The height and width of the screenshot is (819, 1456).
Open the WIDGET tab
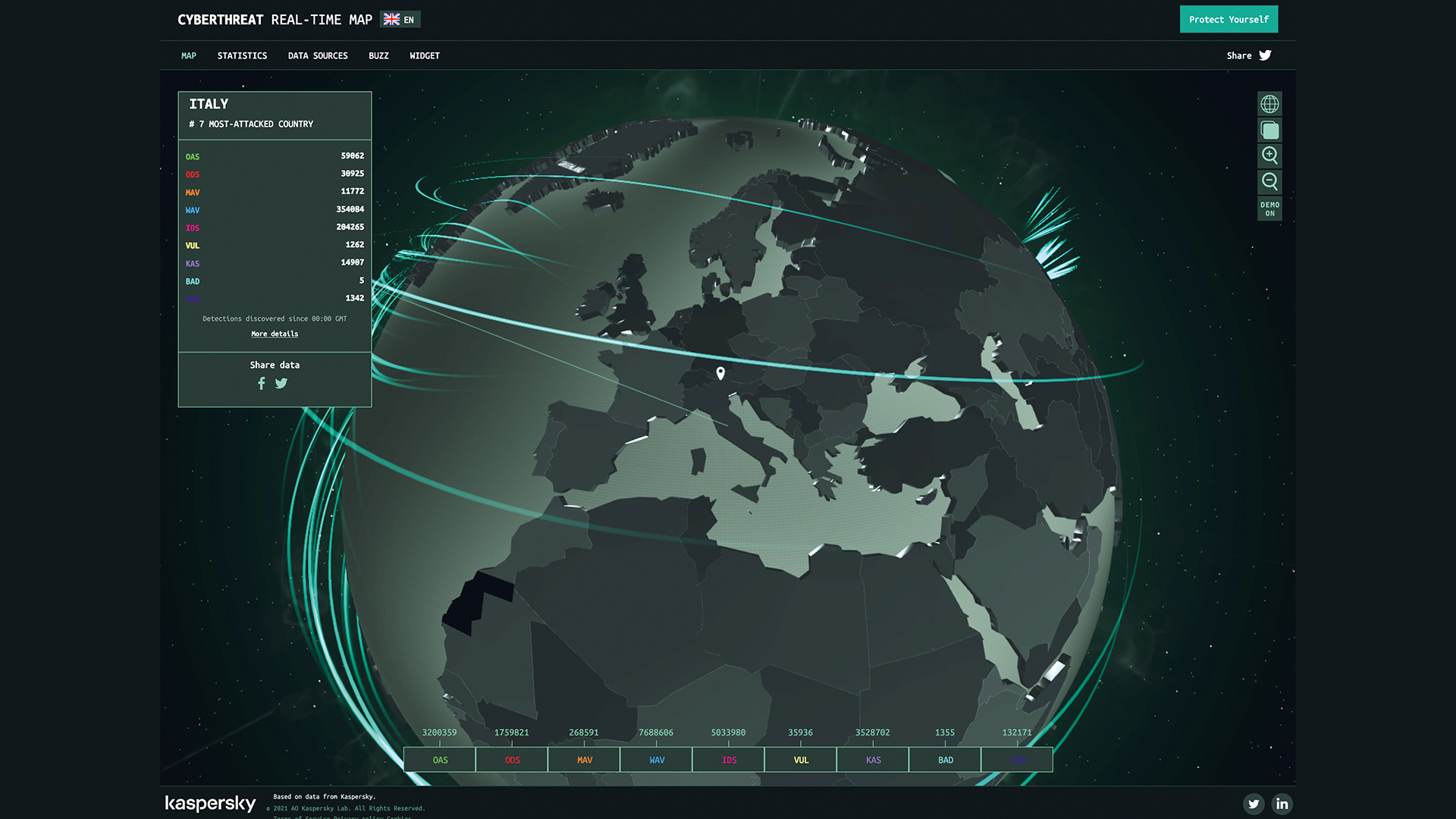[425, 56]
